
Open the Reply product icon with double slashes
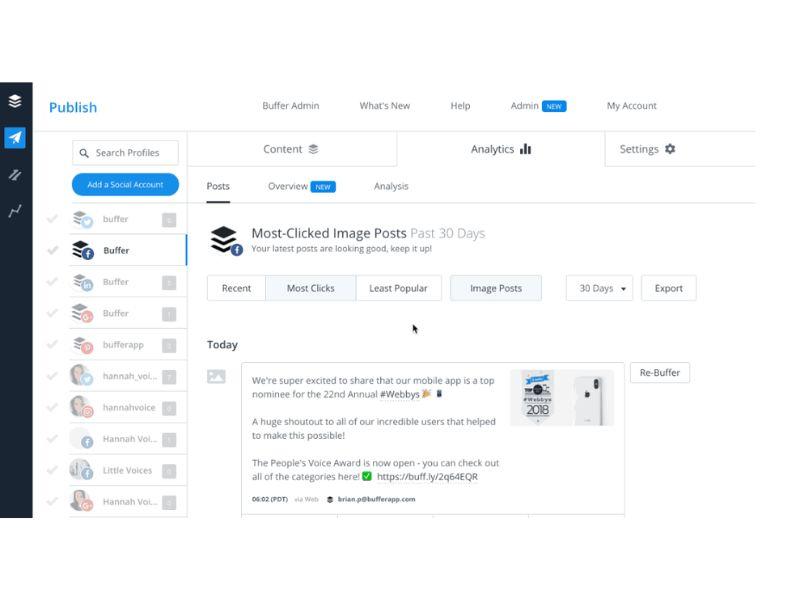[15, 175]
